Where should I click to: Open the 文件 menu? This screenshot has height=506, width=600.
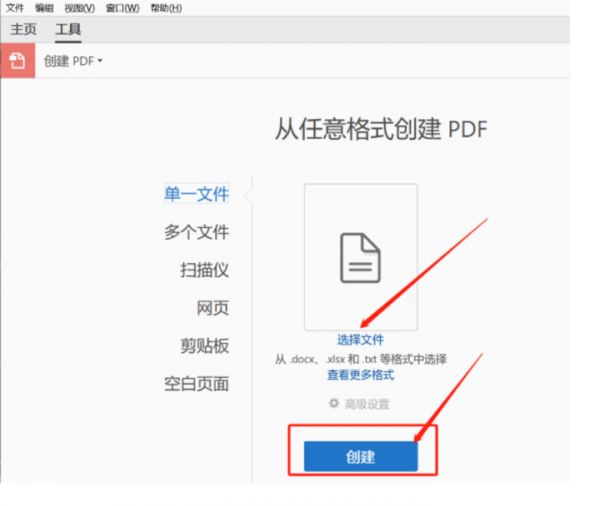[x=15, y=8]
